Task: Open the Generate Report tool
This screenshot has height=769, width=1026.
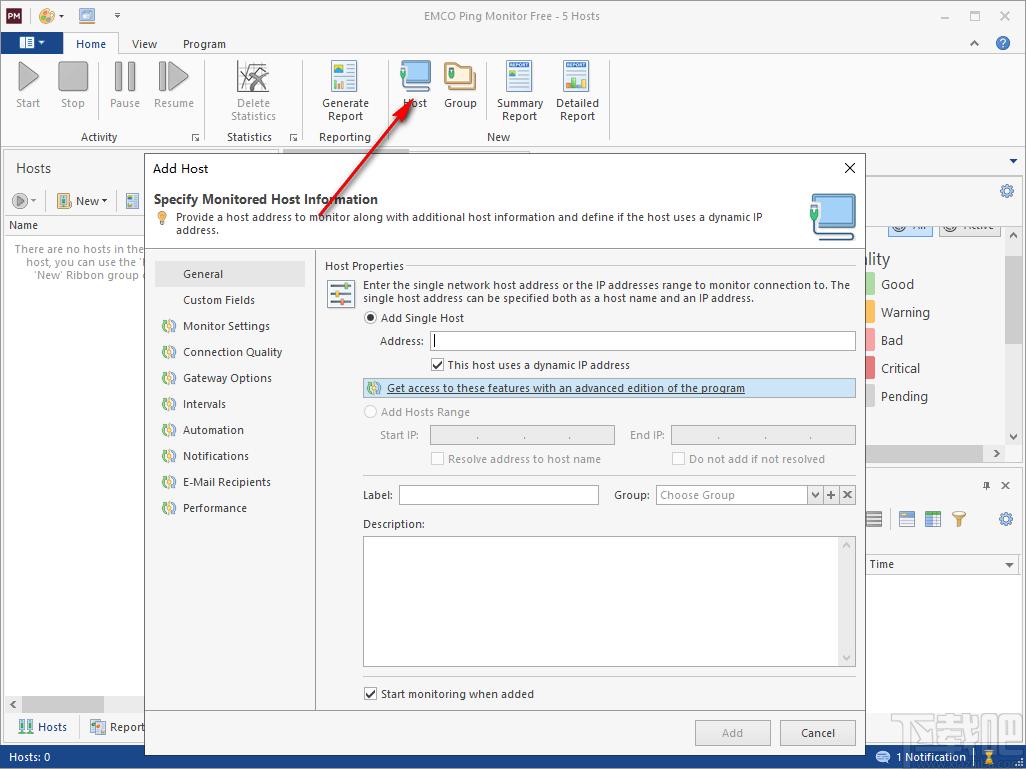Action: coord(345,92)
